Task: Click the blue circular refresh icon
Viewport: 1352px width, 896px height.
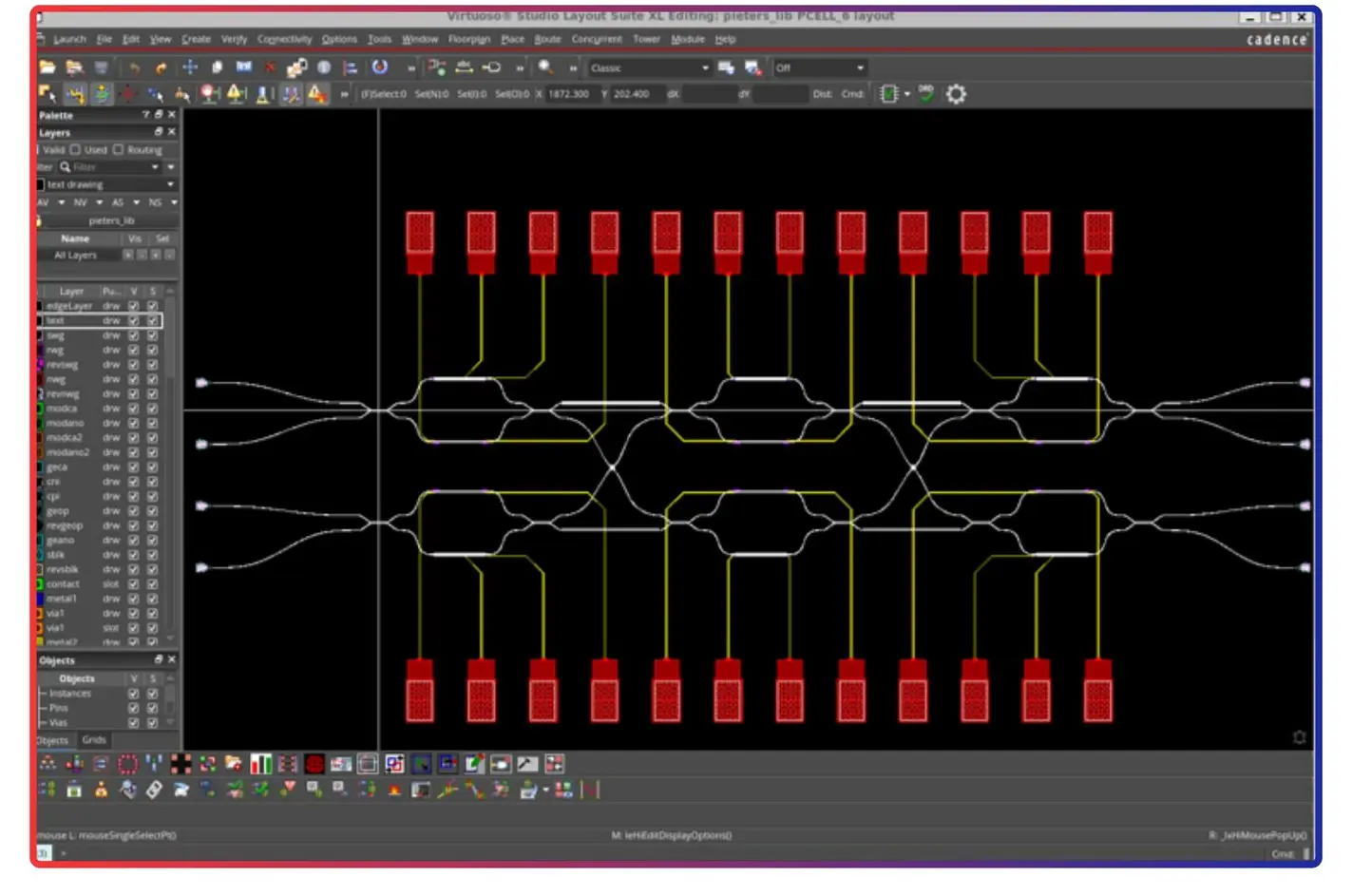Action: 380,67
